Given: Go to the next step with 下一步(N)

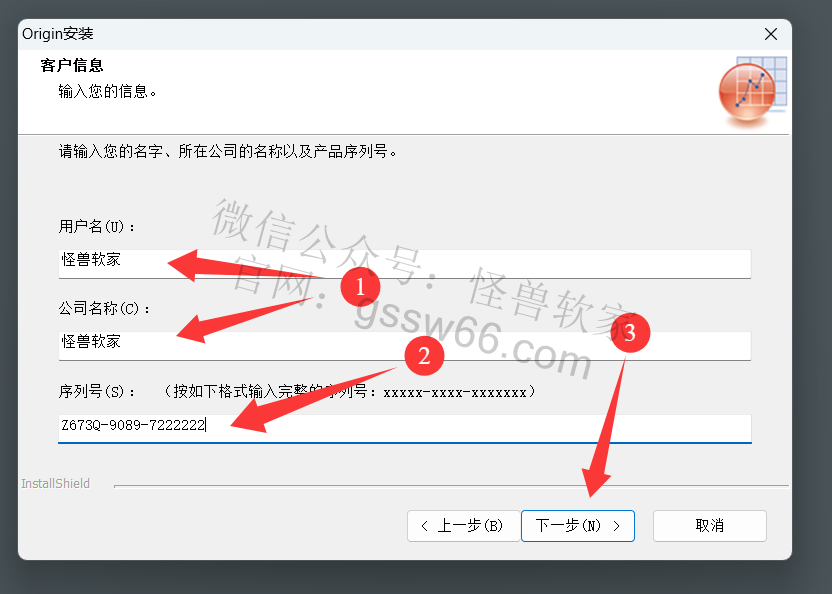Looking at the screenshot, I should tap(578, 526).
